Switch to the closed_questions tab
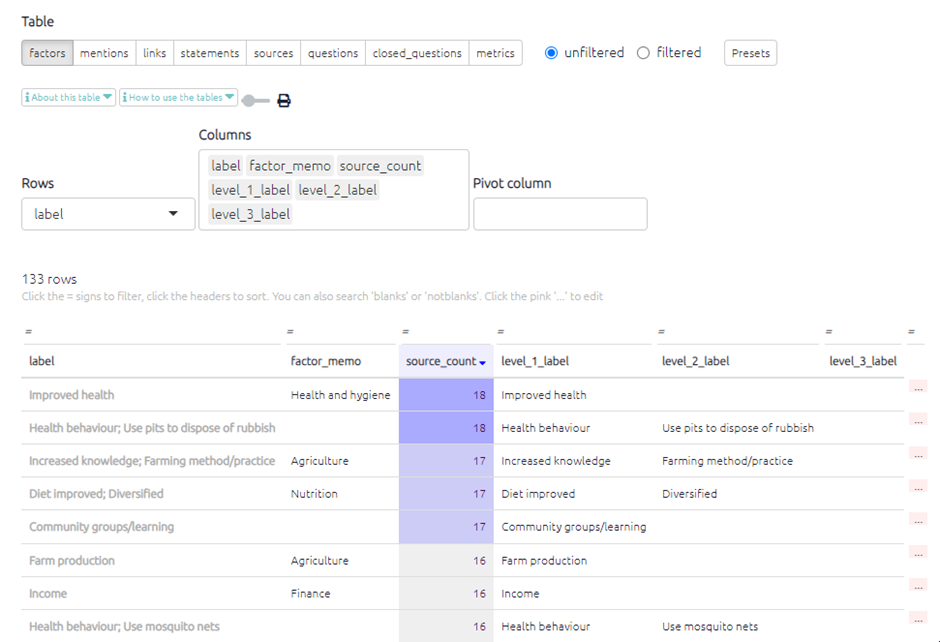This screenshot has width=940, height=642. 417,53
